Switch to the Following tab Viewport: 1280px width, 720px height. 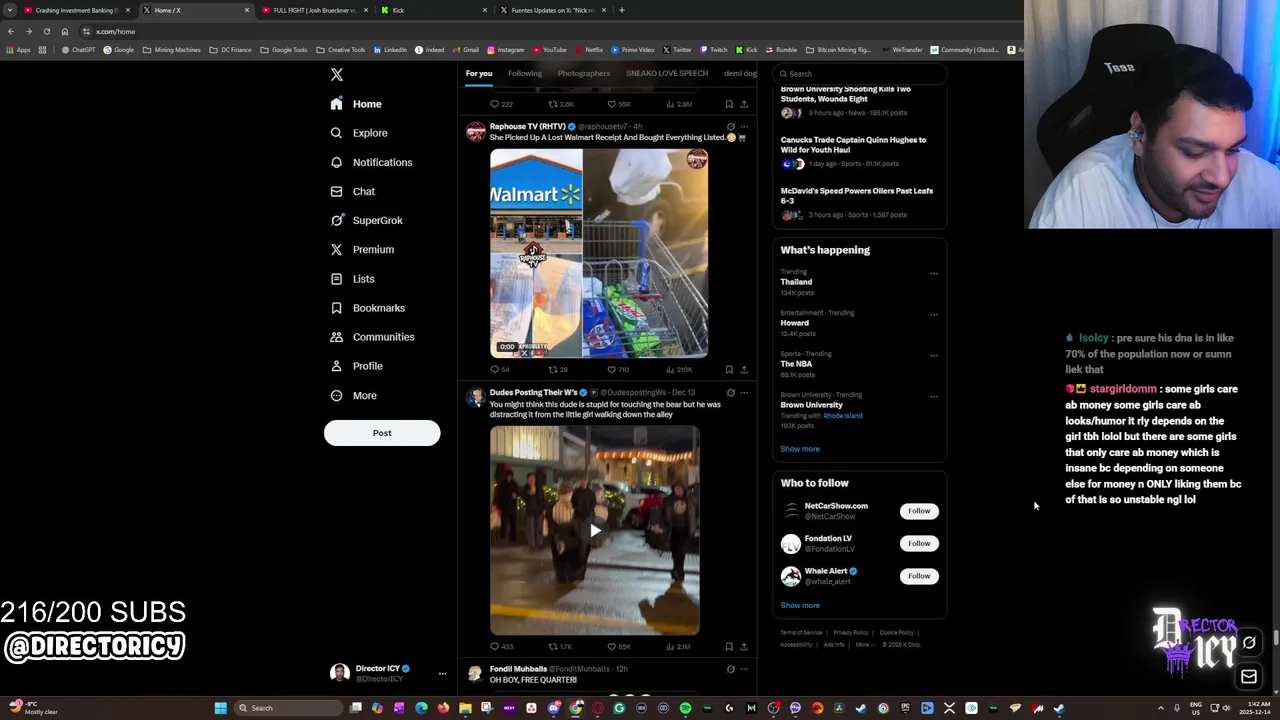[524, 73]
